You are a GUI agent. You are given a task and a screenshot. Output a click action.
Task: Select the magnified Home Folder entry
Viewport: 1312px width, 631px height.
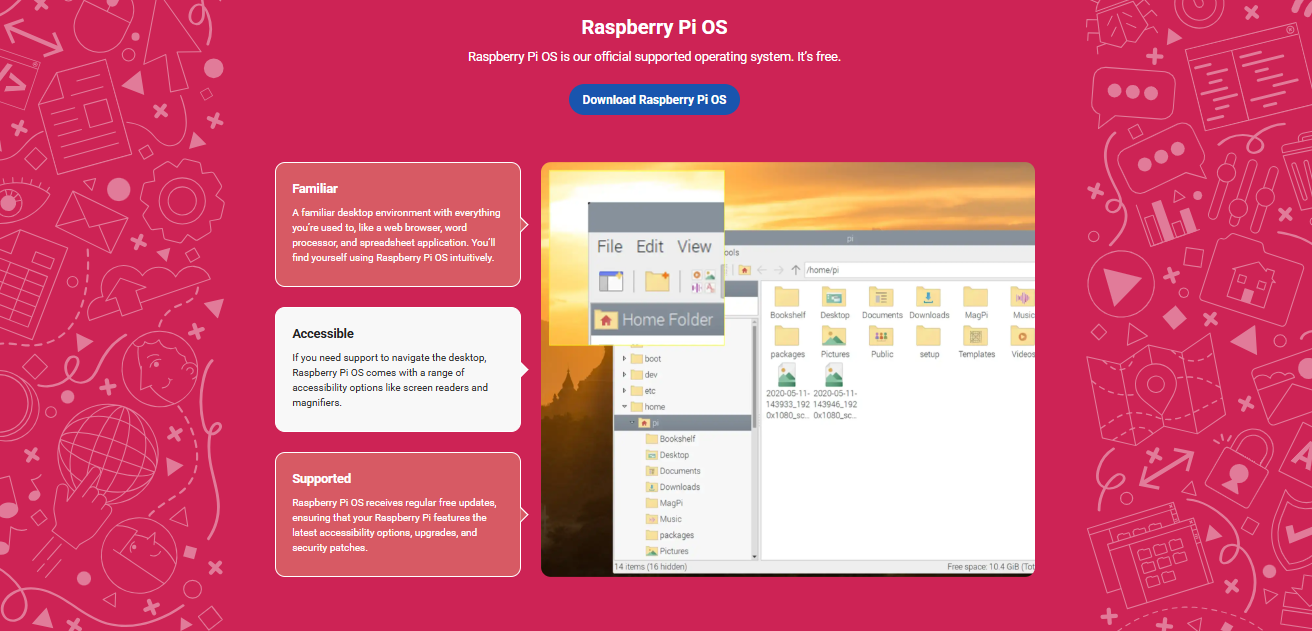tap(656, 319)
